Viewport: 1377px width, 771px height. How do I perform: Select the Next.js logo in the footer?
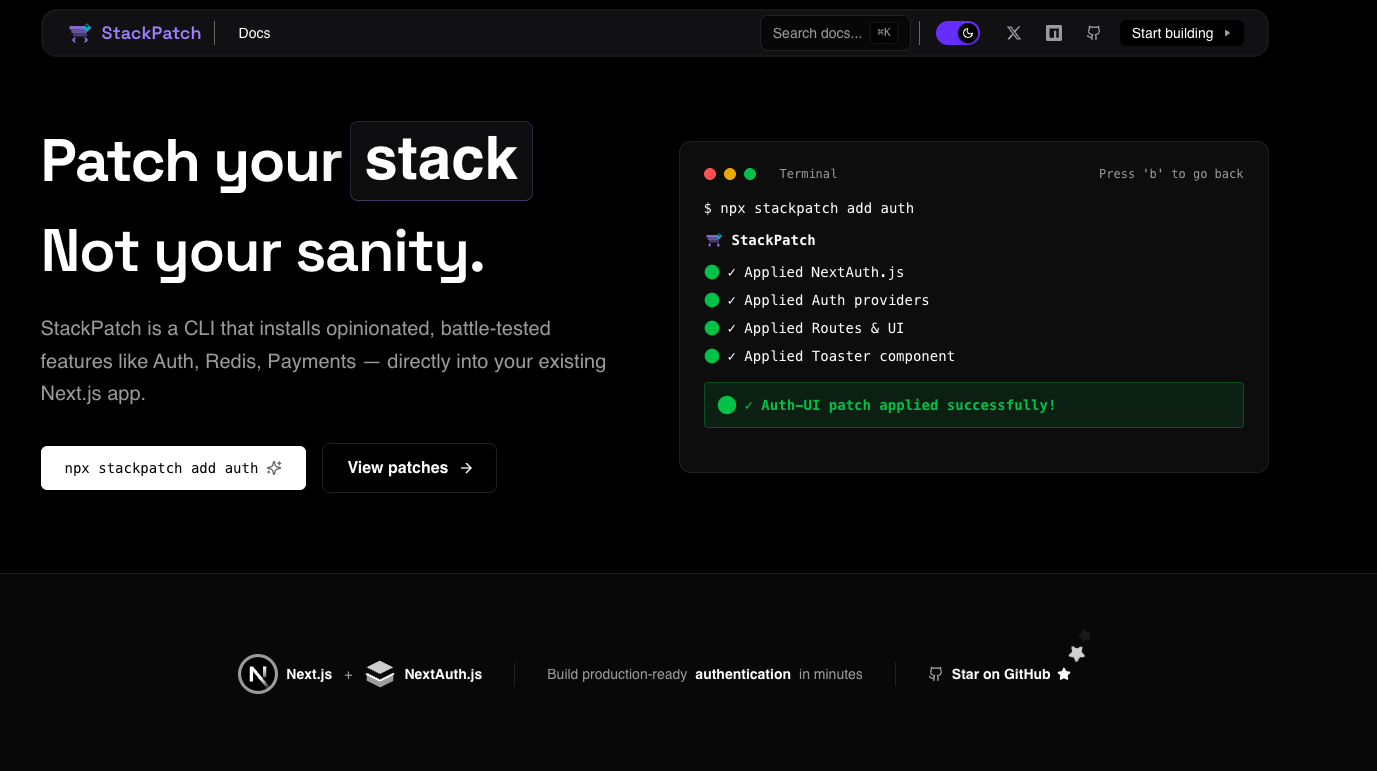[x=257, y=674]
